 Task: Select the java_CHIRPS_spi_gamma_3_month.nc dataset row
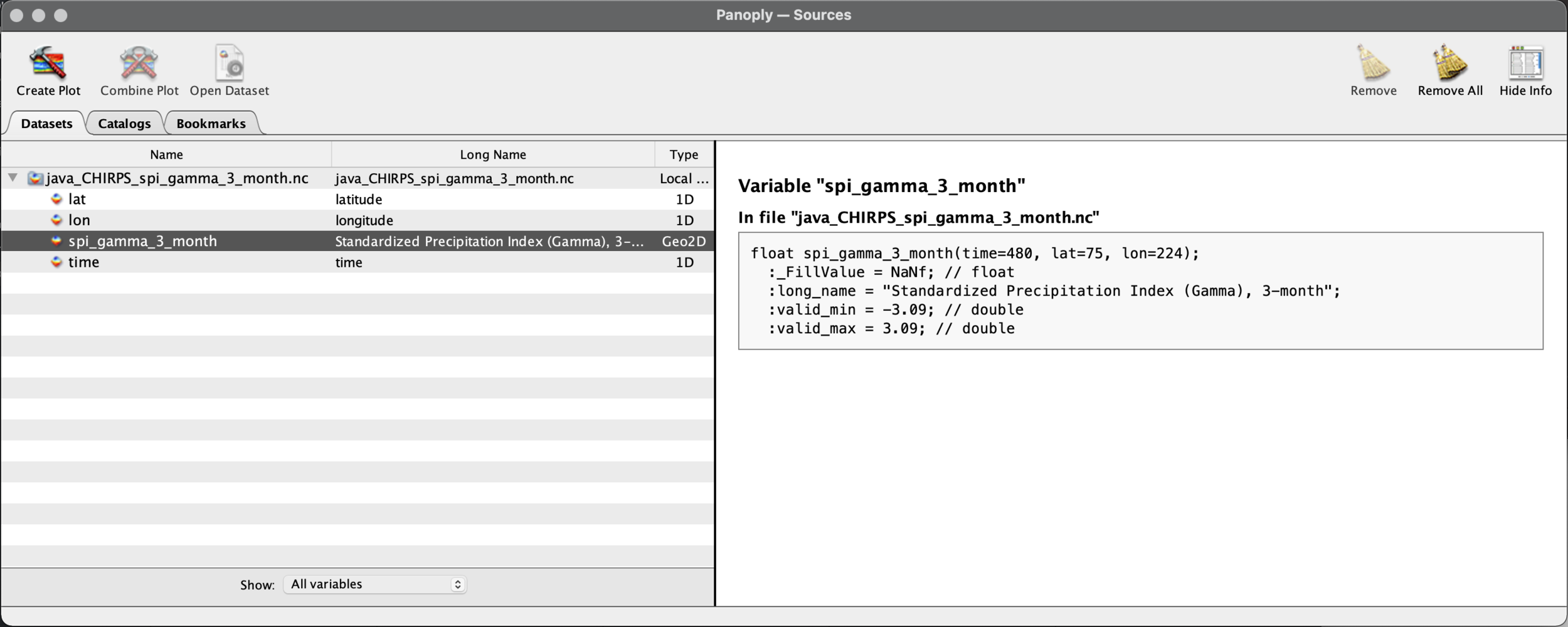pos(177,178)
